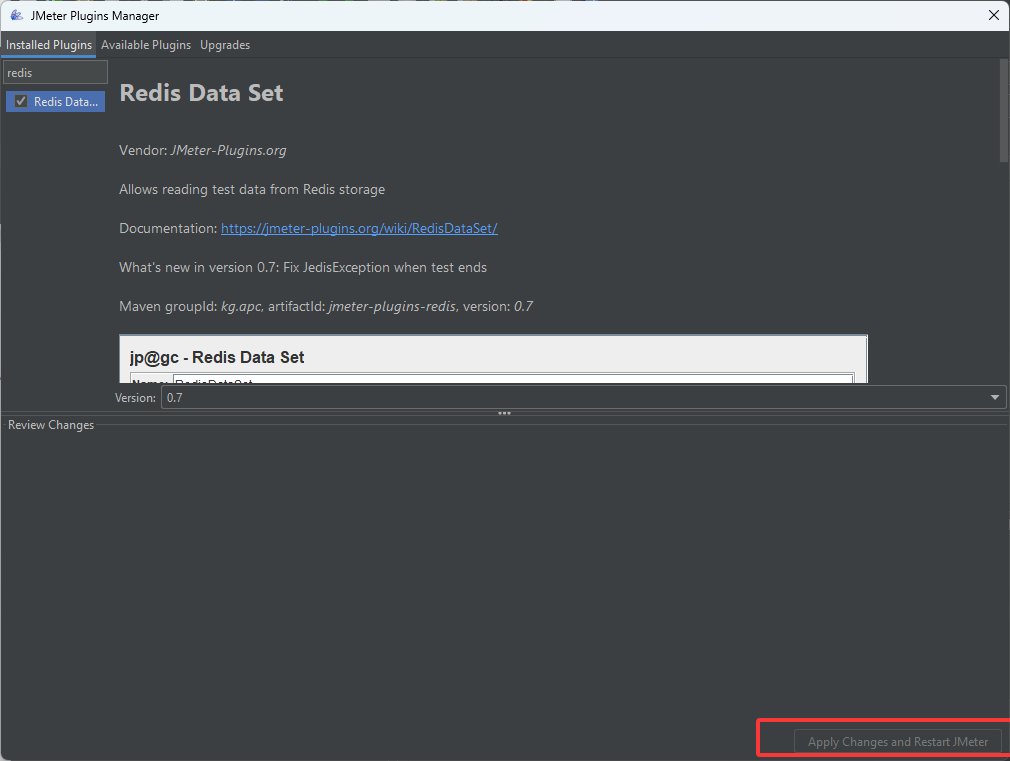Viewport: 1010px width, 761px height.
Task: Click the JMeter feather icon in title bar
Action: pos(16,15)
